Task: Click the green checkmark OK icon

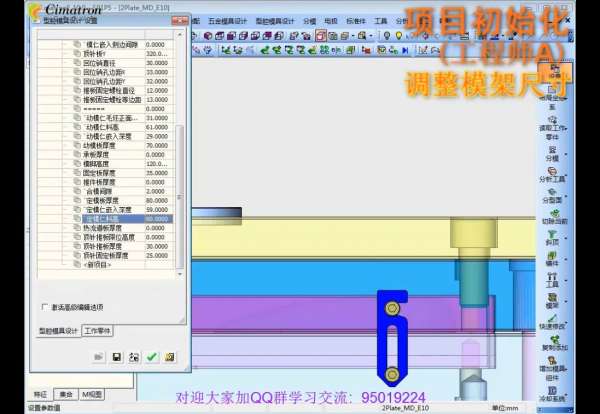Action: (x=151, y=357)
